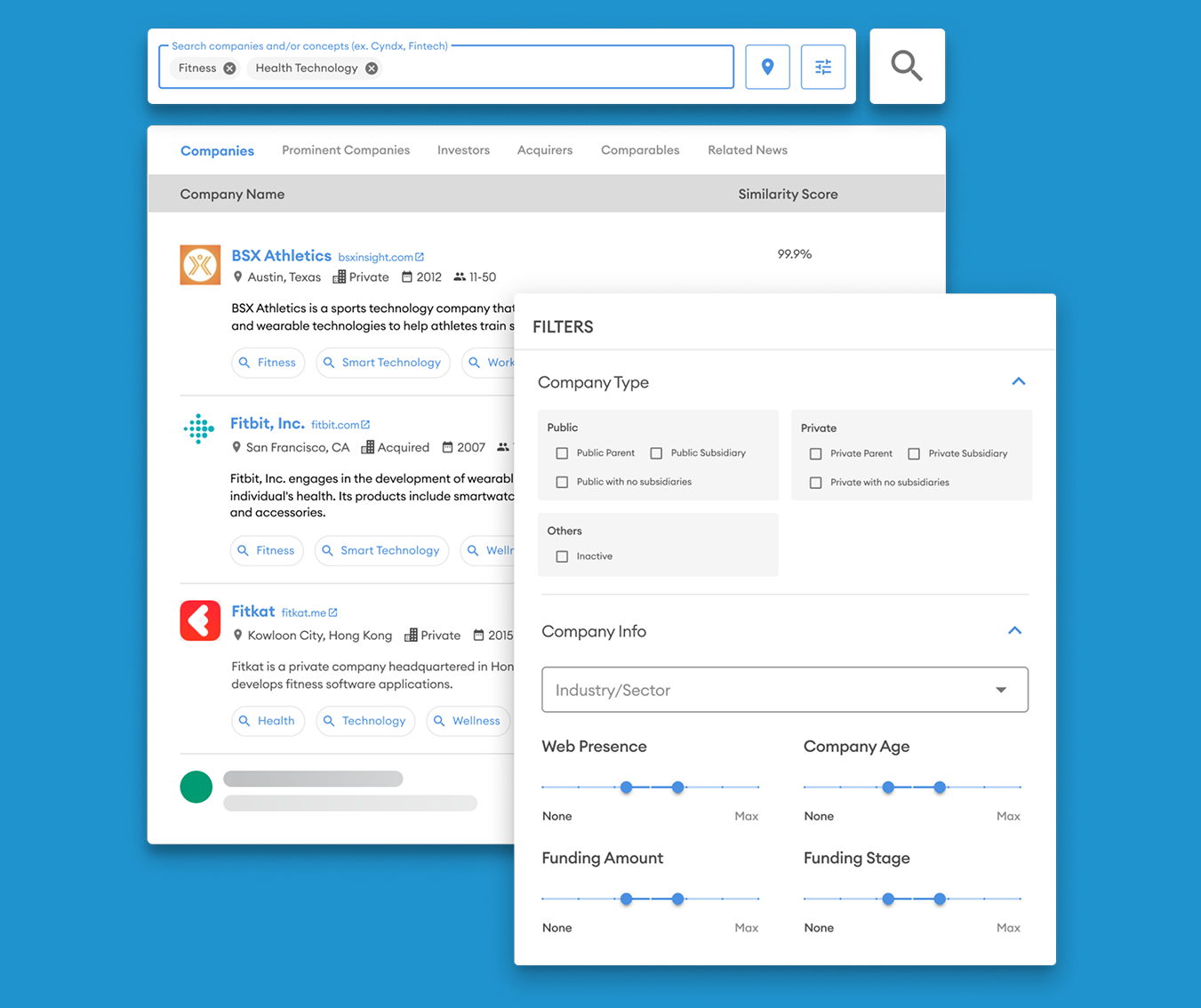Click the Wellness tag under Fitkat
This screenshot has width=1201, height=1008.
click(468, 721)
